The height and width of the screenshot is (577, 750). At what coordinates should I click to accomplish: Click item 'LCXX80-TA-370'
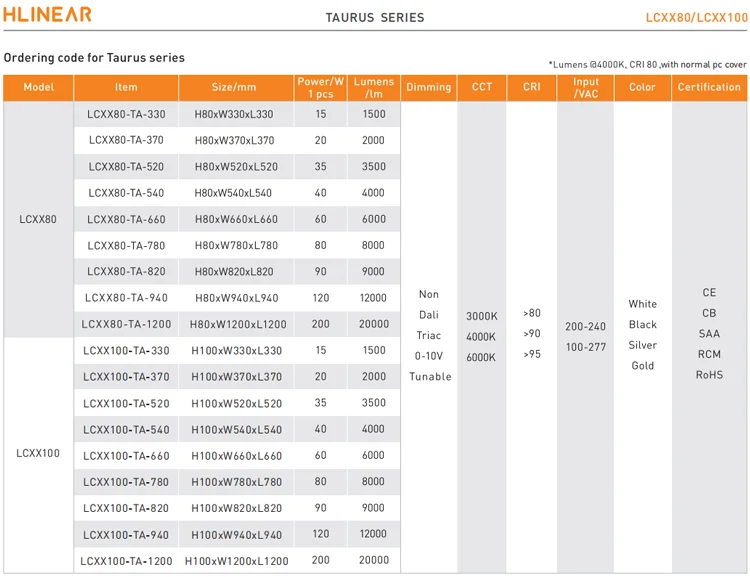coord(126,140)
